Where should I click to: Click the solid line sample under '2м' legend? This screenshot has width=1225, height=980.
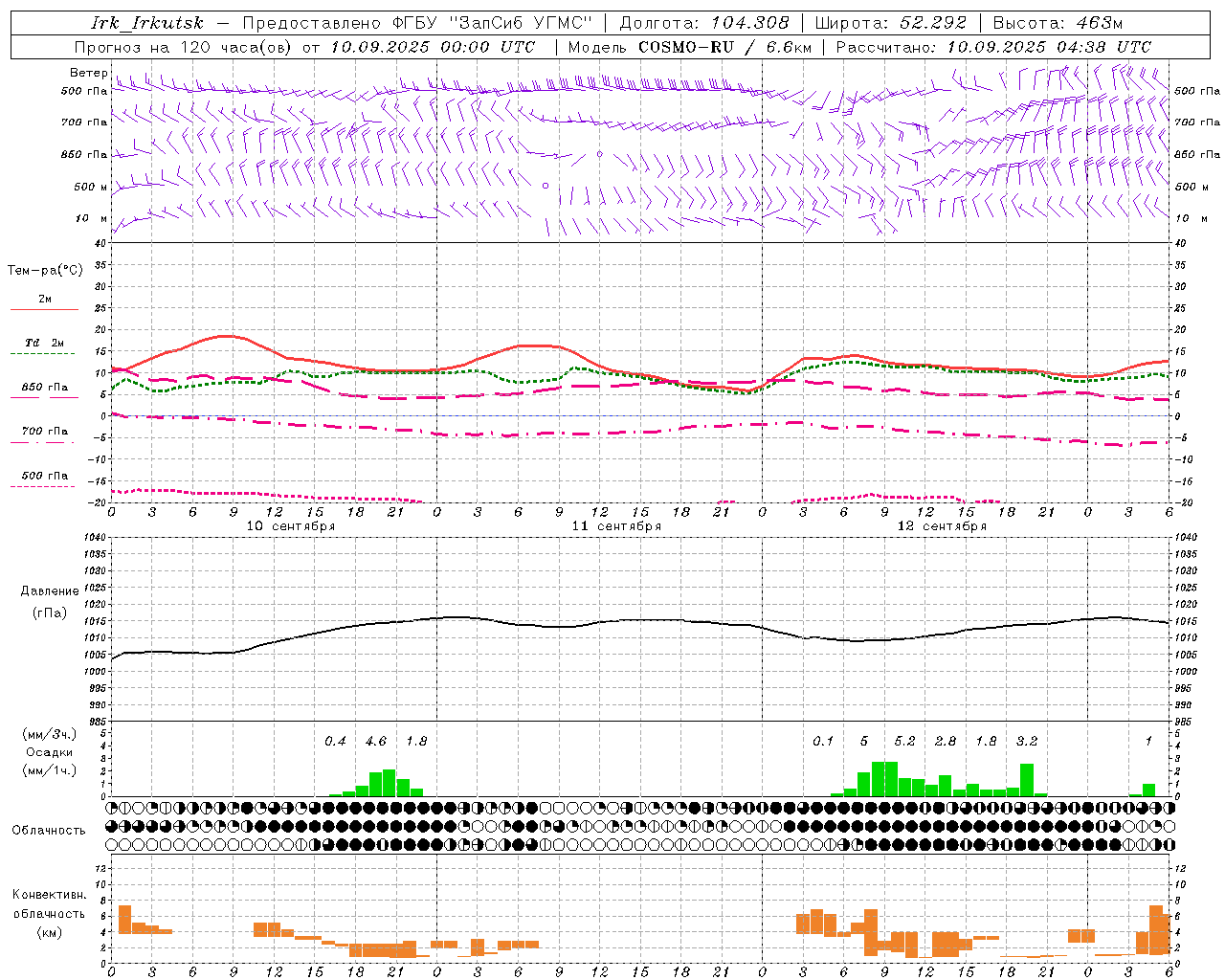click(x=44, y=310)
